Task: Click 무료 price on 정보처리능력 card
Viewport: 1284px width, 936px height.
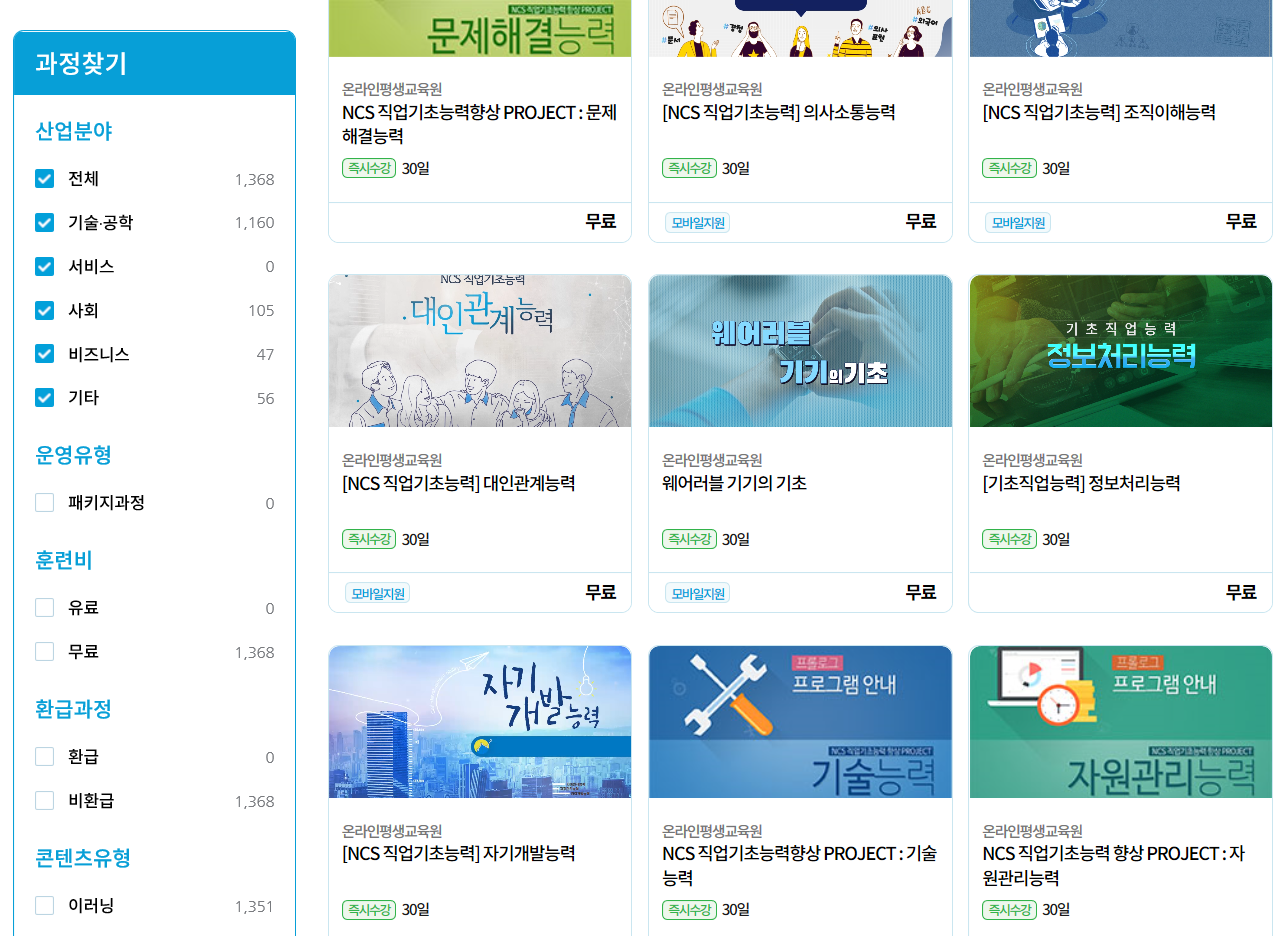Action: click(x=1241, y=592)
